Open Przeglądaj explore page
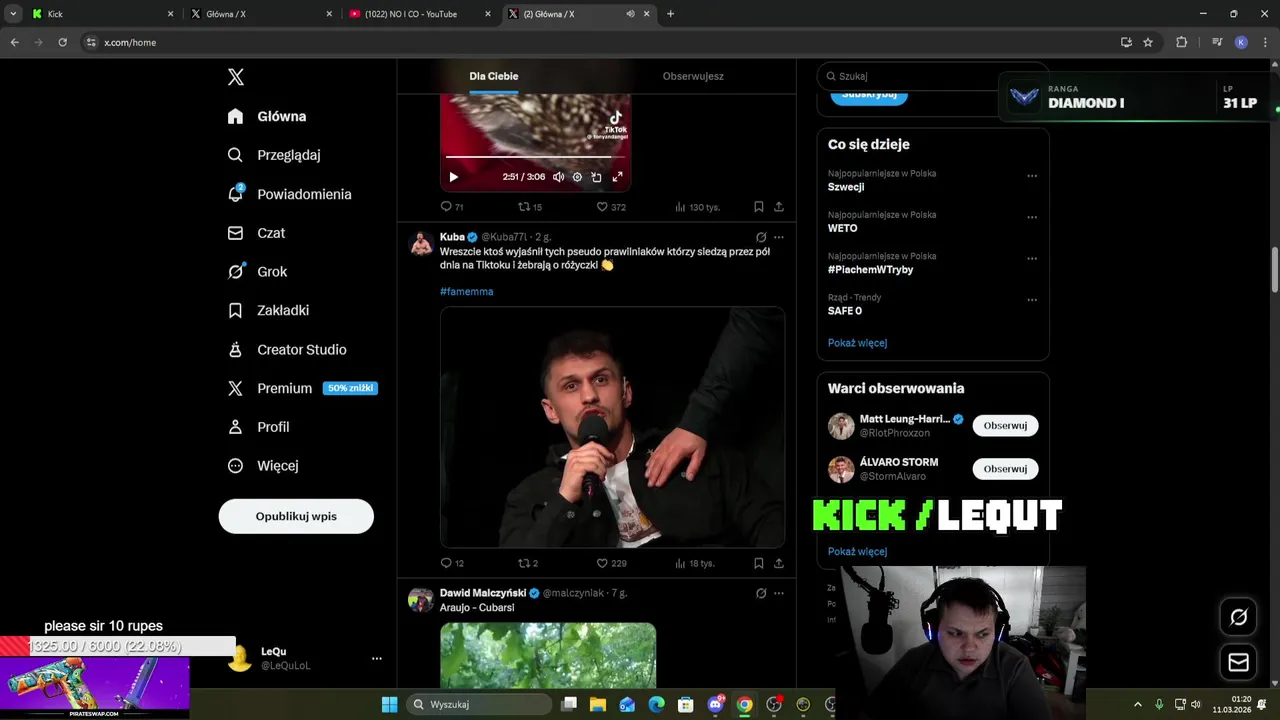This screenshot has width=1280, height=720. 274,155
